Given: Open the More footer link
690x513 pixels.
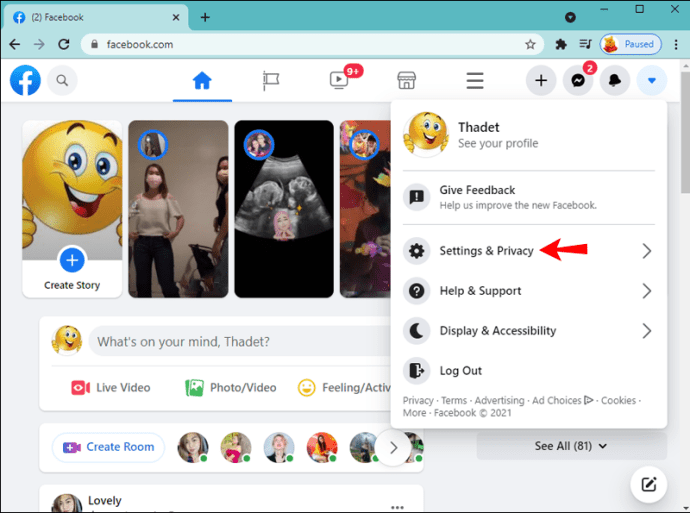Looking at the screenshot, I should point(415,413).
